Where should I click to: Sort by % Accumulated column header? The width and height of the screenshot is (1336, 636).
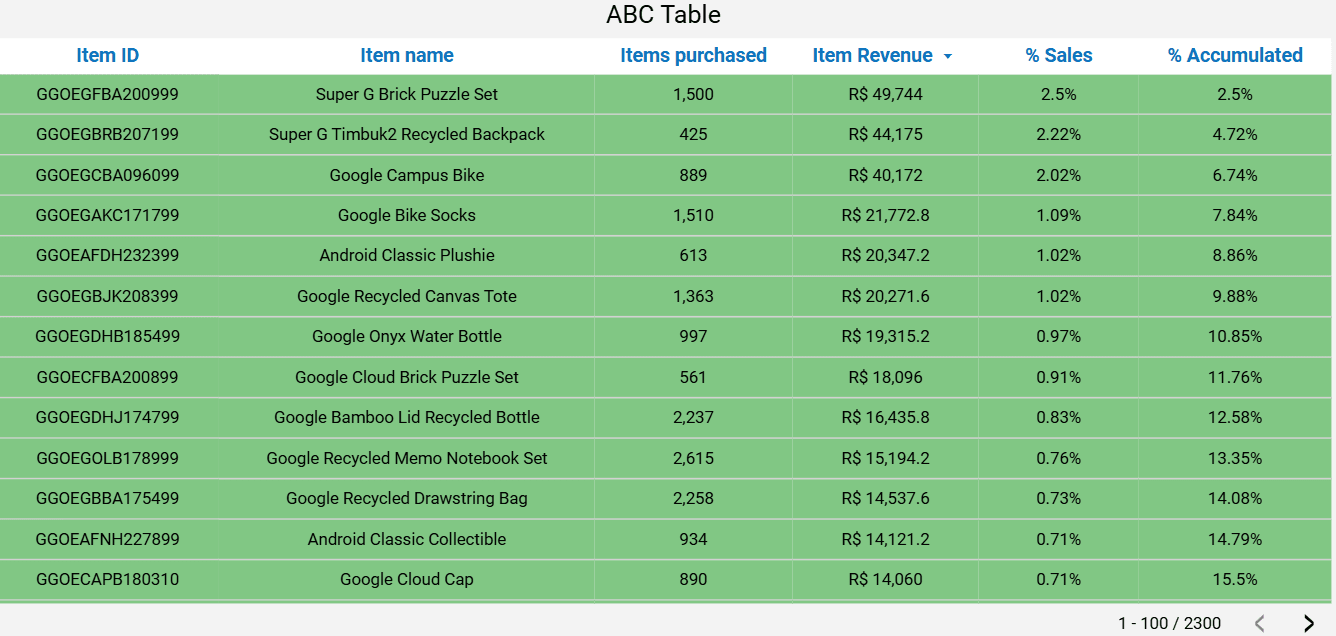[x=1235, y=56]
